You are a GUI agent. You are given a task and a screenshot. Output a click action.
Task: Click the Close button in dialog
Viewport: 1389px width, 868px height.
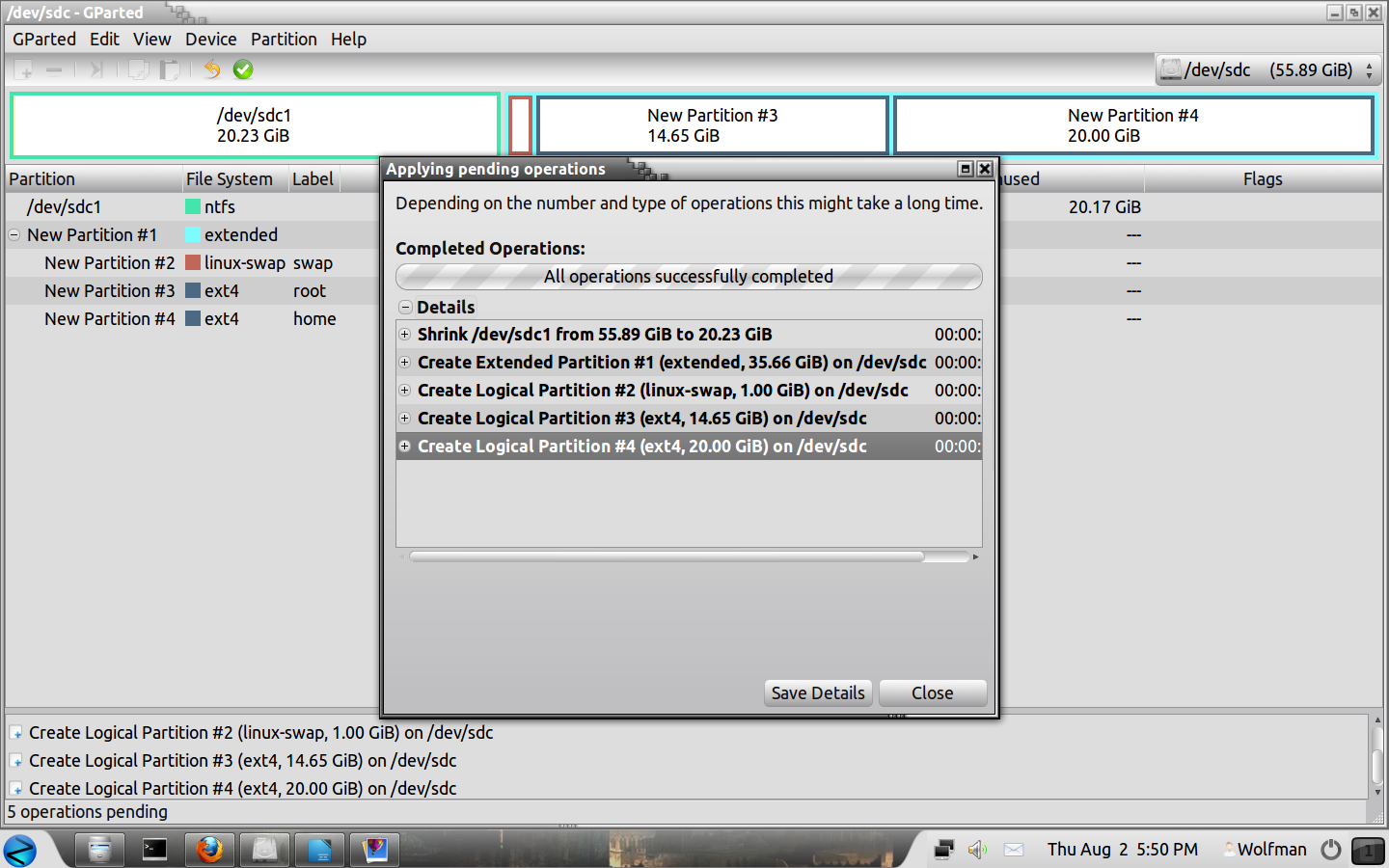coord(933,692)
